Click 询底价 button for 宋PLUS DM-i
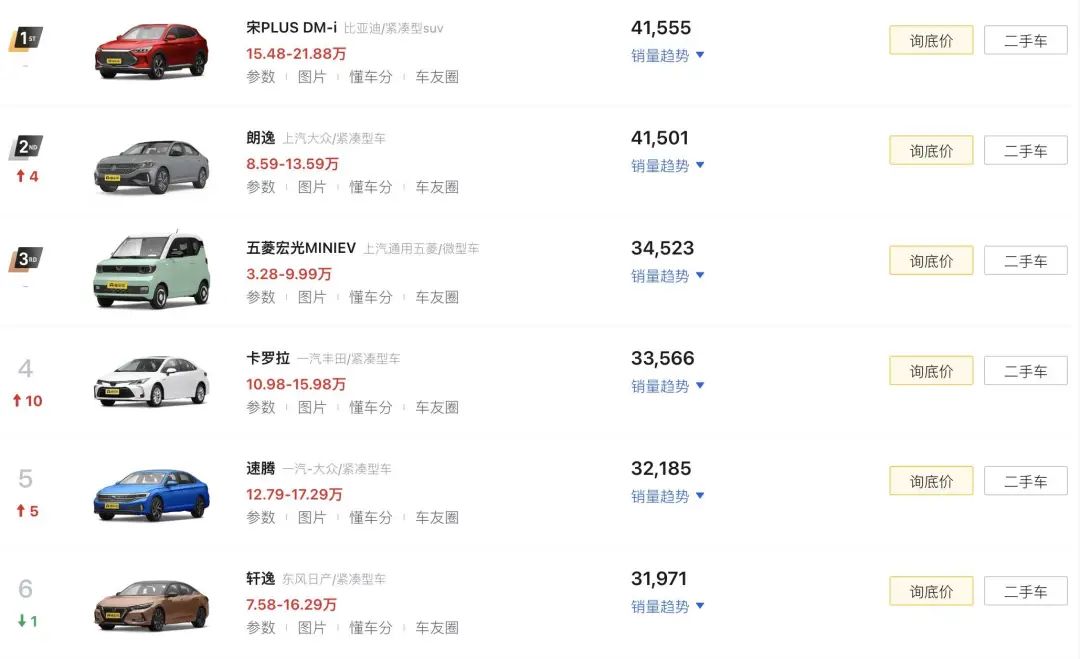1080x659 pixels. click(931, 40)
